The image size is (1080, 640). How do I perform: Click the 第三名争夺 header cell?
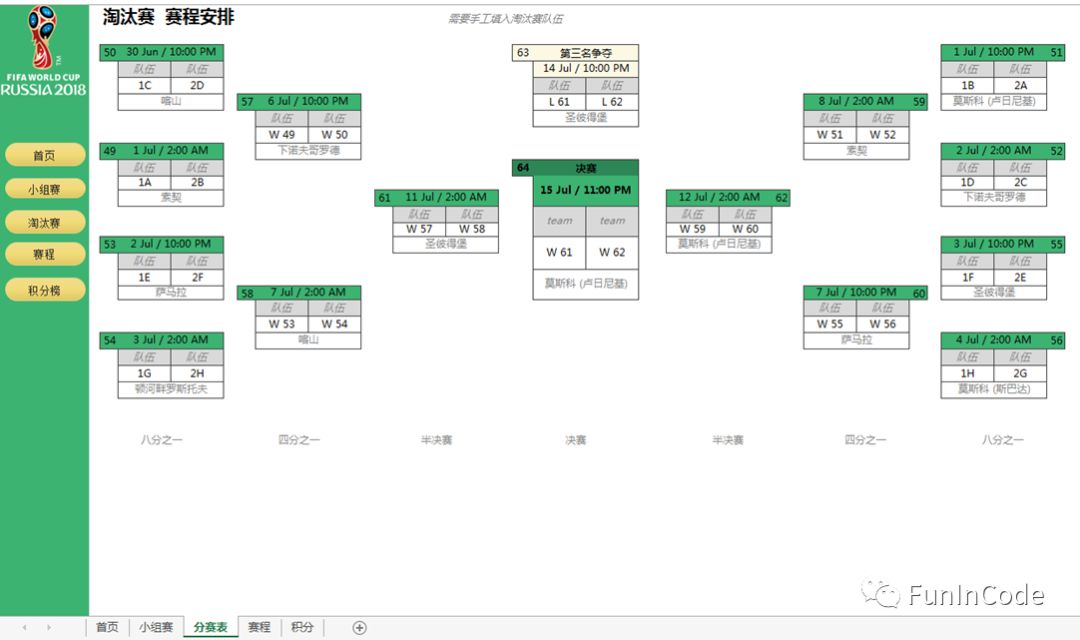585,53
